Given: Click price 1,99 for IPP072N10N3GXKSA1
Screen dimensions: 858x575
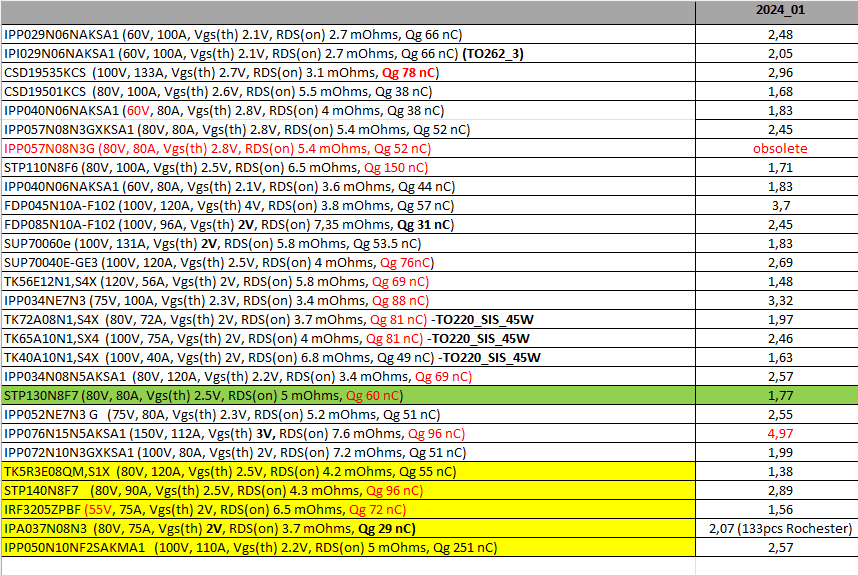Looking at the screenshot, I should pos(776,453).
